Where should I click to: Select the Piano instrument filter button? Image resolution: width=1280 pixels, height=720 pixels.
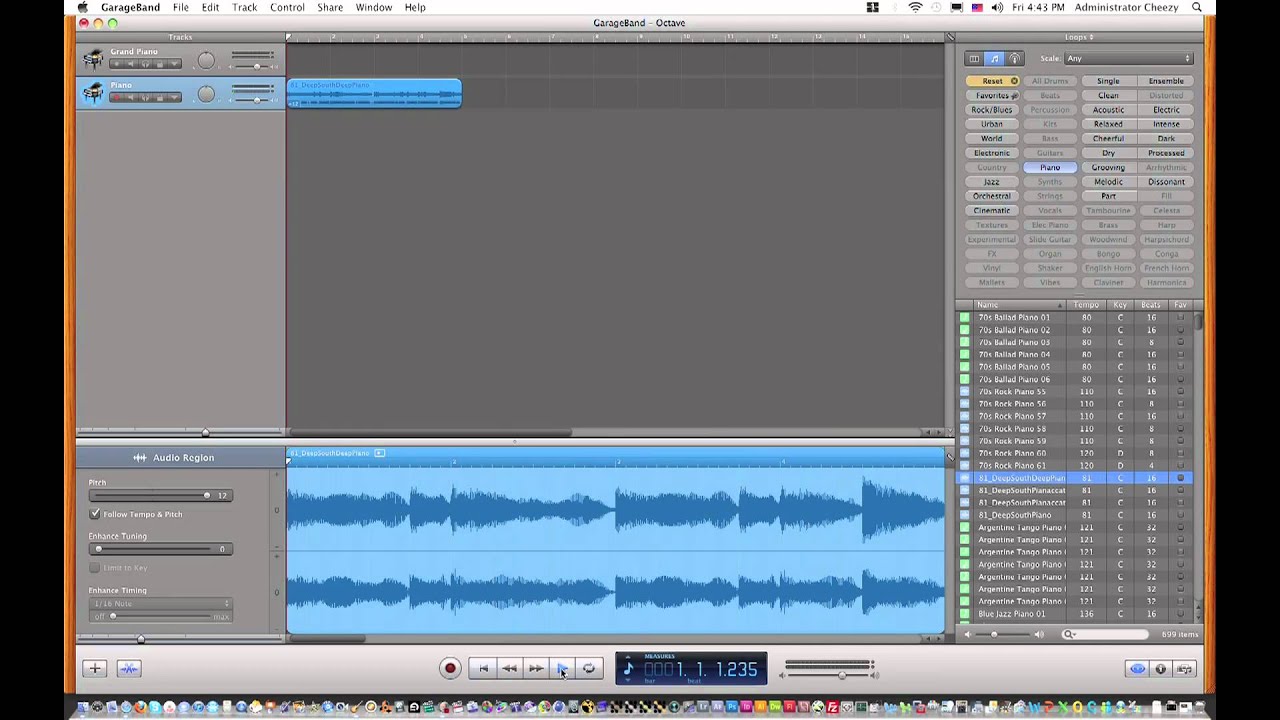tap(1050, 168)
